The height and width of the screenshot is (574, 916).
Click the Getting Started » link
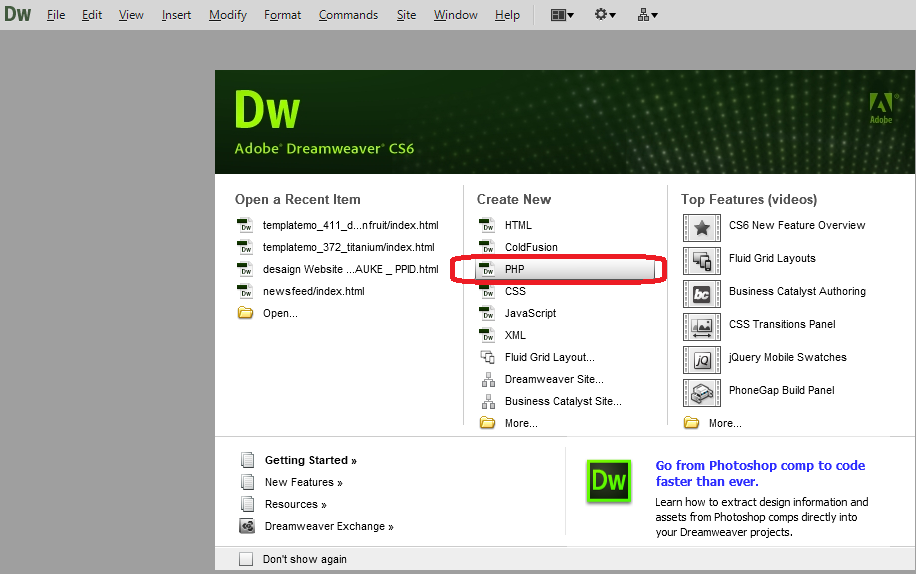click(311, 460)
